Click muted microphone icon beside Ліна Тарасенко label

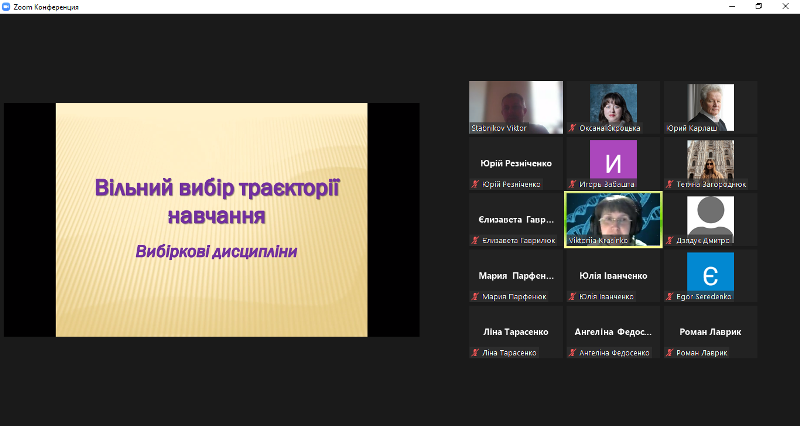click(x=475, y=353)
